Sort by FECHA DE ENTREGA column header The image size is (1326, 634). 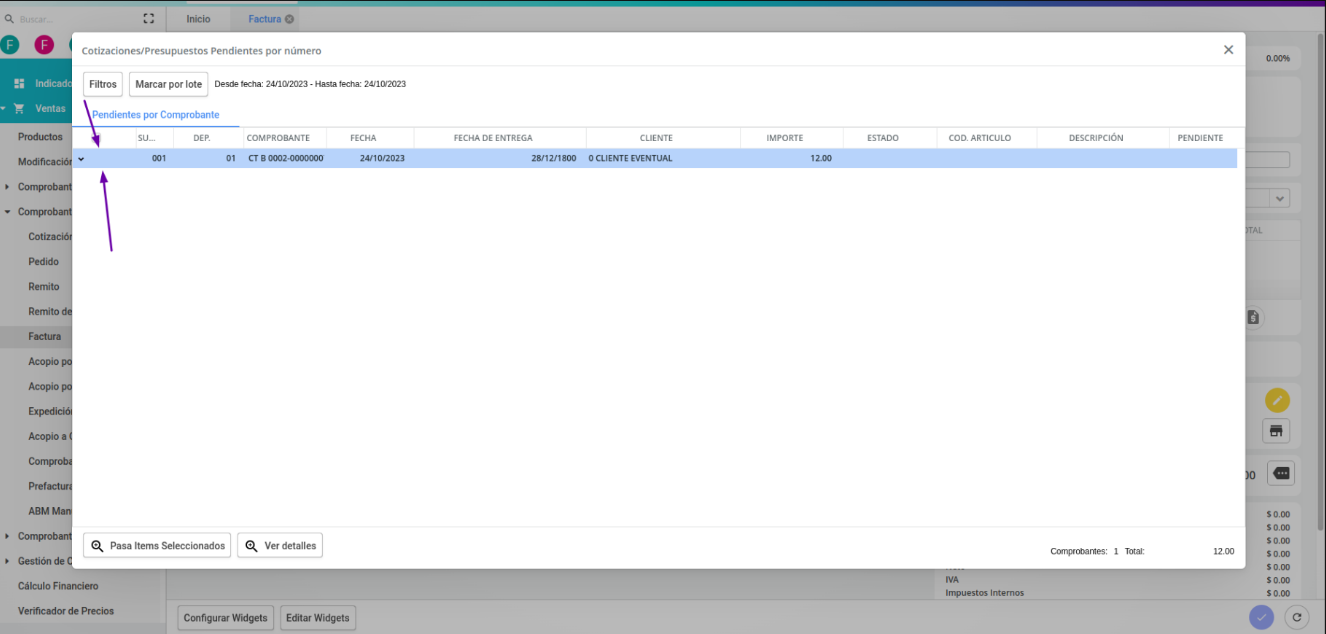tap(493, 138)
